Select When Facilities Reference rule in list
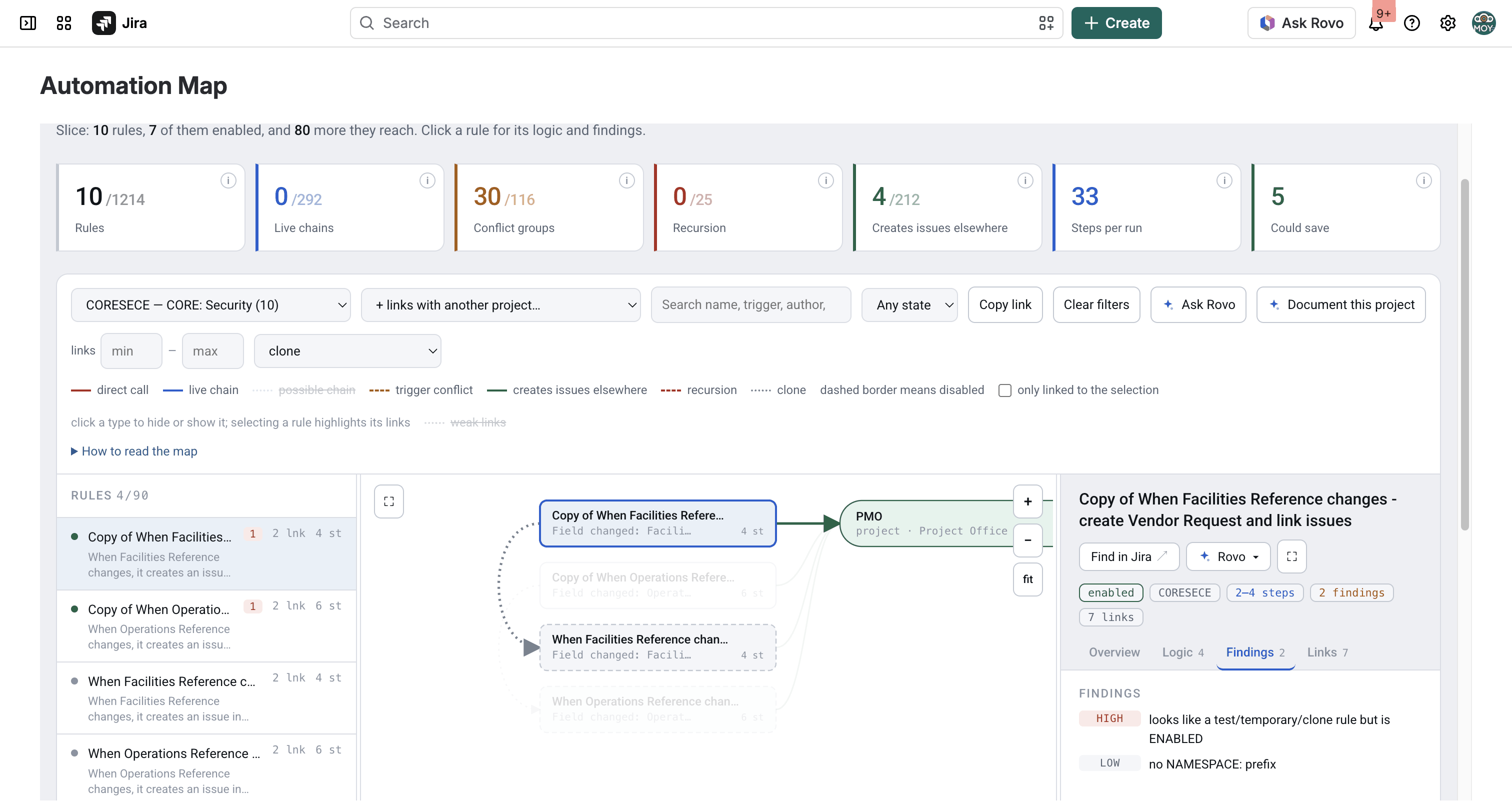 coord(206,698)
